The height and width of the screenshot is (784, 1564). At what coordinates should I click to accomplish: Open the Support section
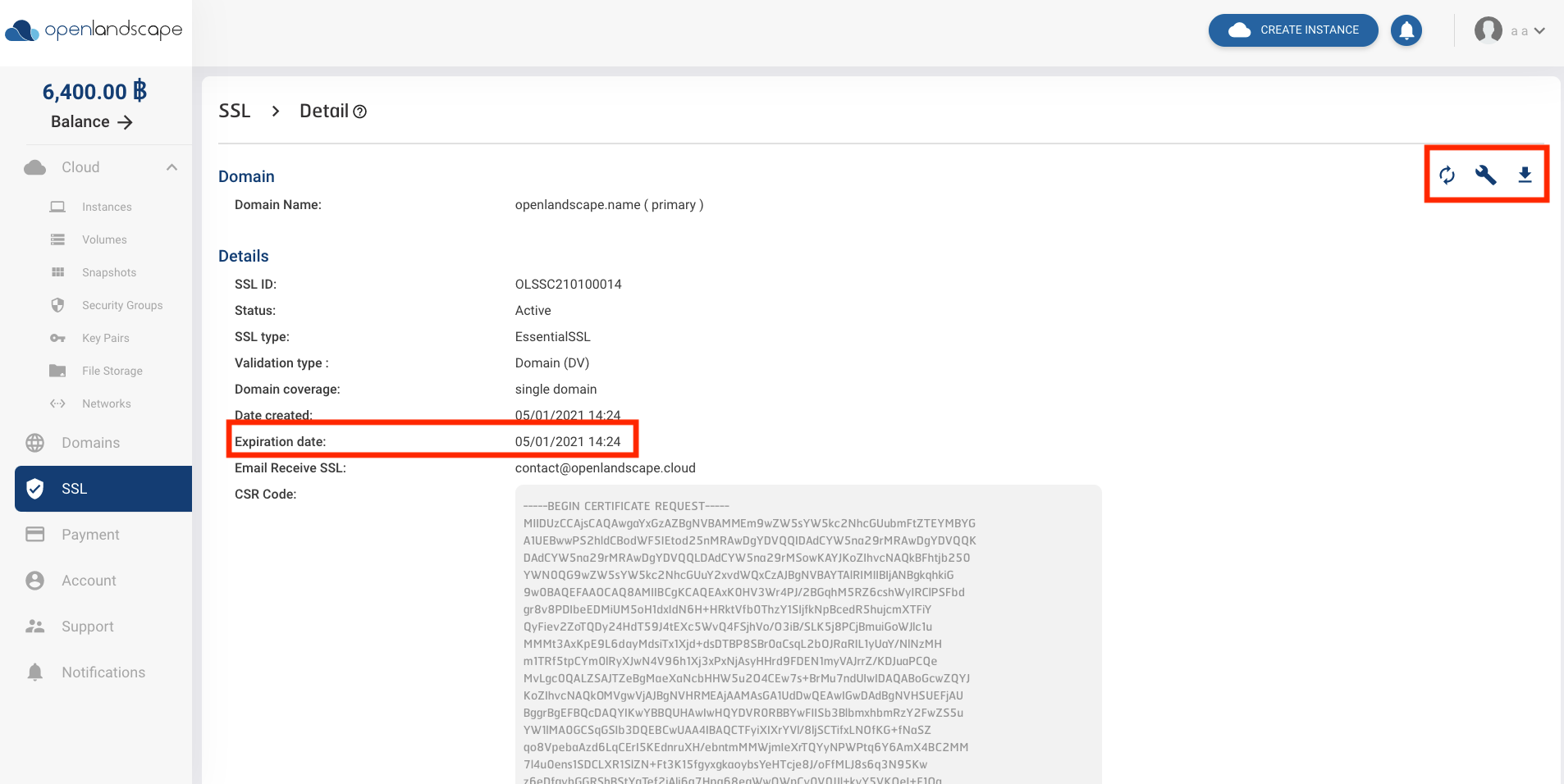87,627
